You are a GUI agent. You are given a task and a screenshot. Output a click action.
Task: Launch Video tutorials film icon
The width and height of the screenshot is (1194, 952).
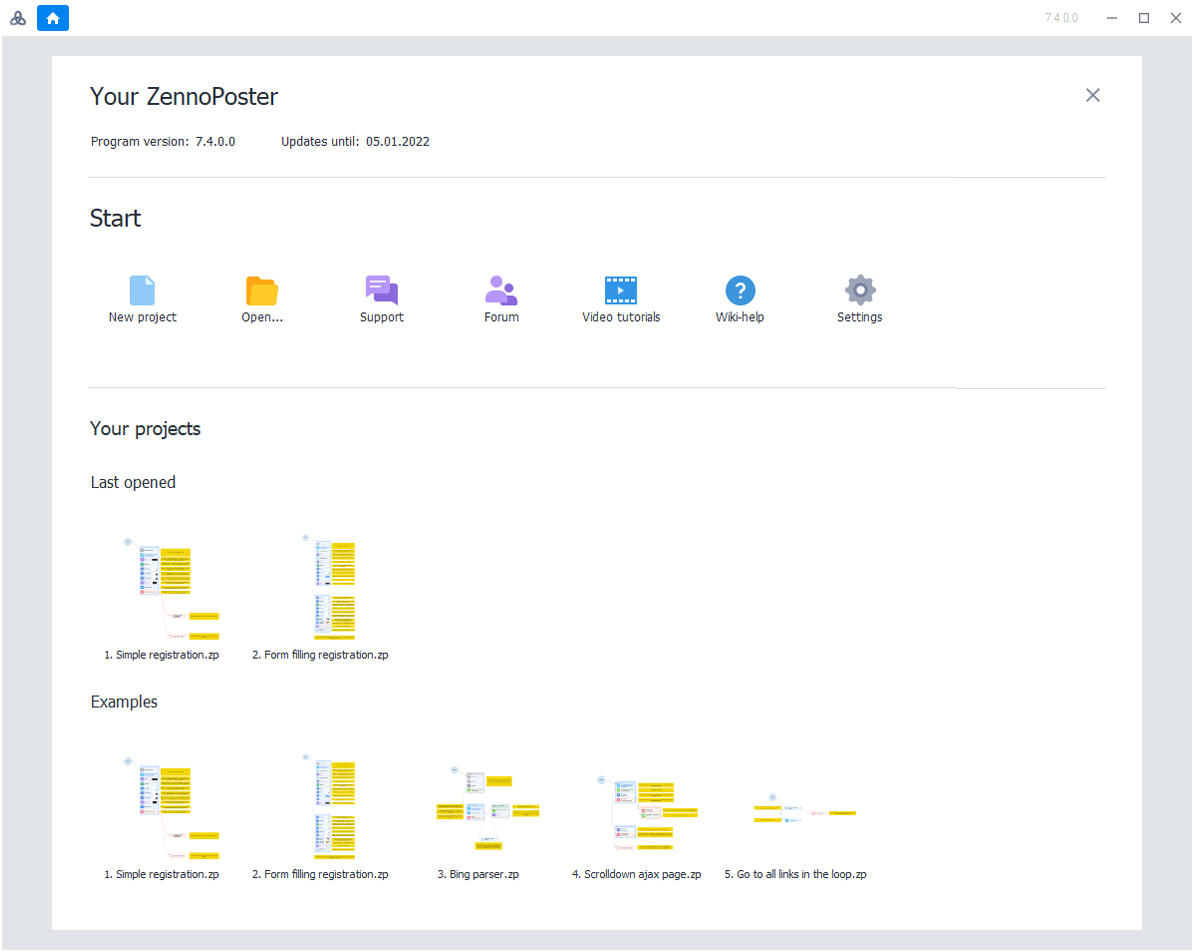621,291
